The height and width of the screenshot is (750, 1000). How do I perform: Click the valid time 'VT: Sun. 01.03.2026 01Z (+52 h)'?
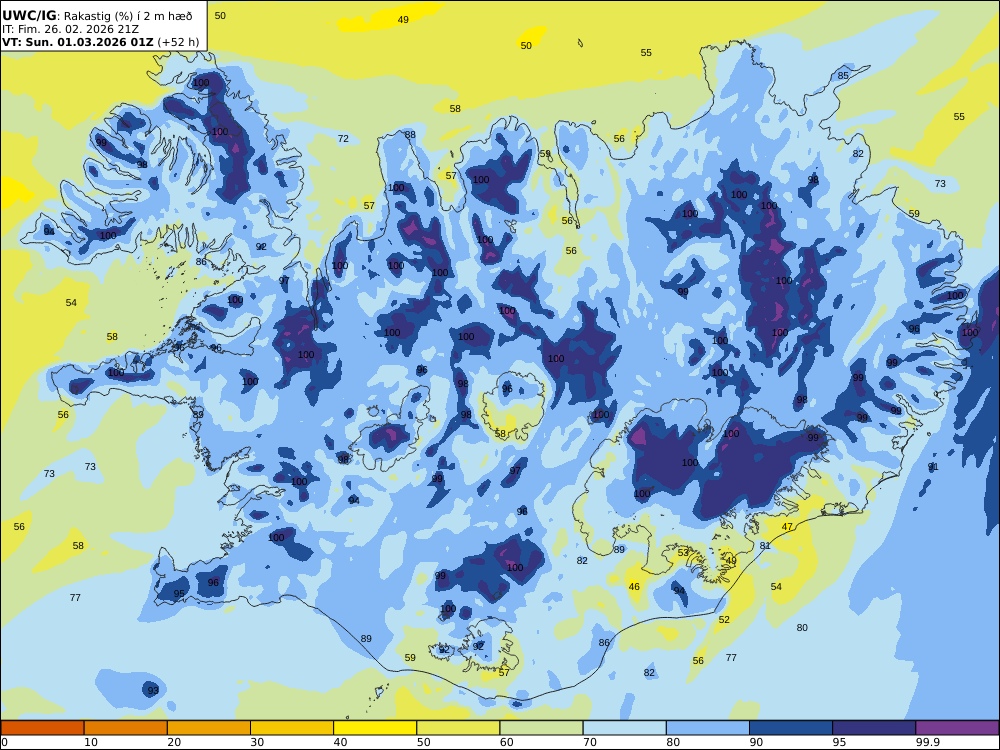100,43
